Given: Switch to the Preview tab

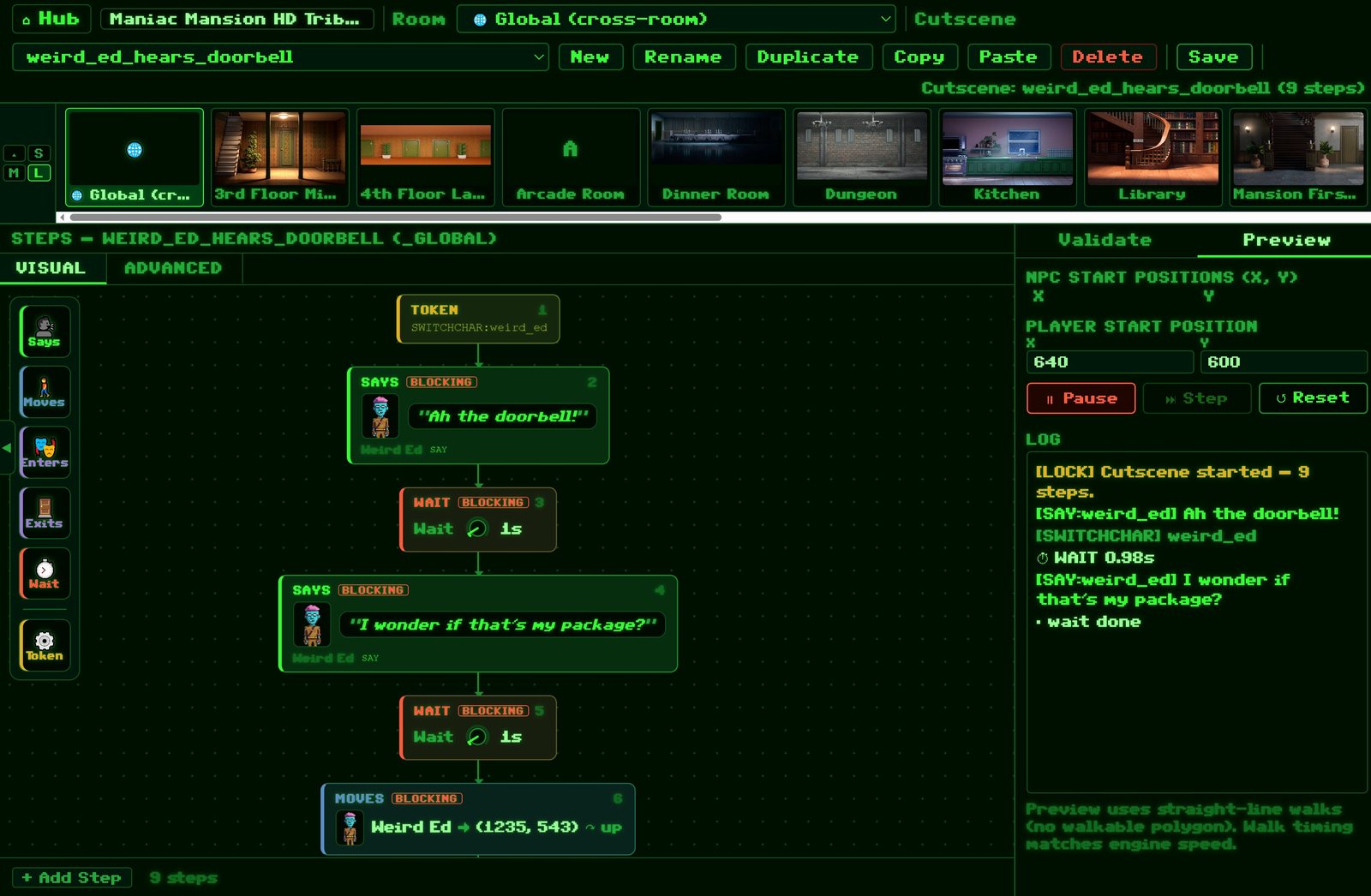Looking at the screenshot, I should coord(1287,240).
